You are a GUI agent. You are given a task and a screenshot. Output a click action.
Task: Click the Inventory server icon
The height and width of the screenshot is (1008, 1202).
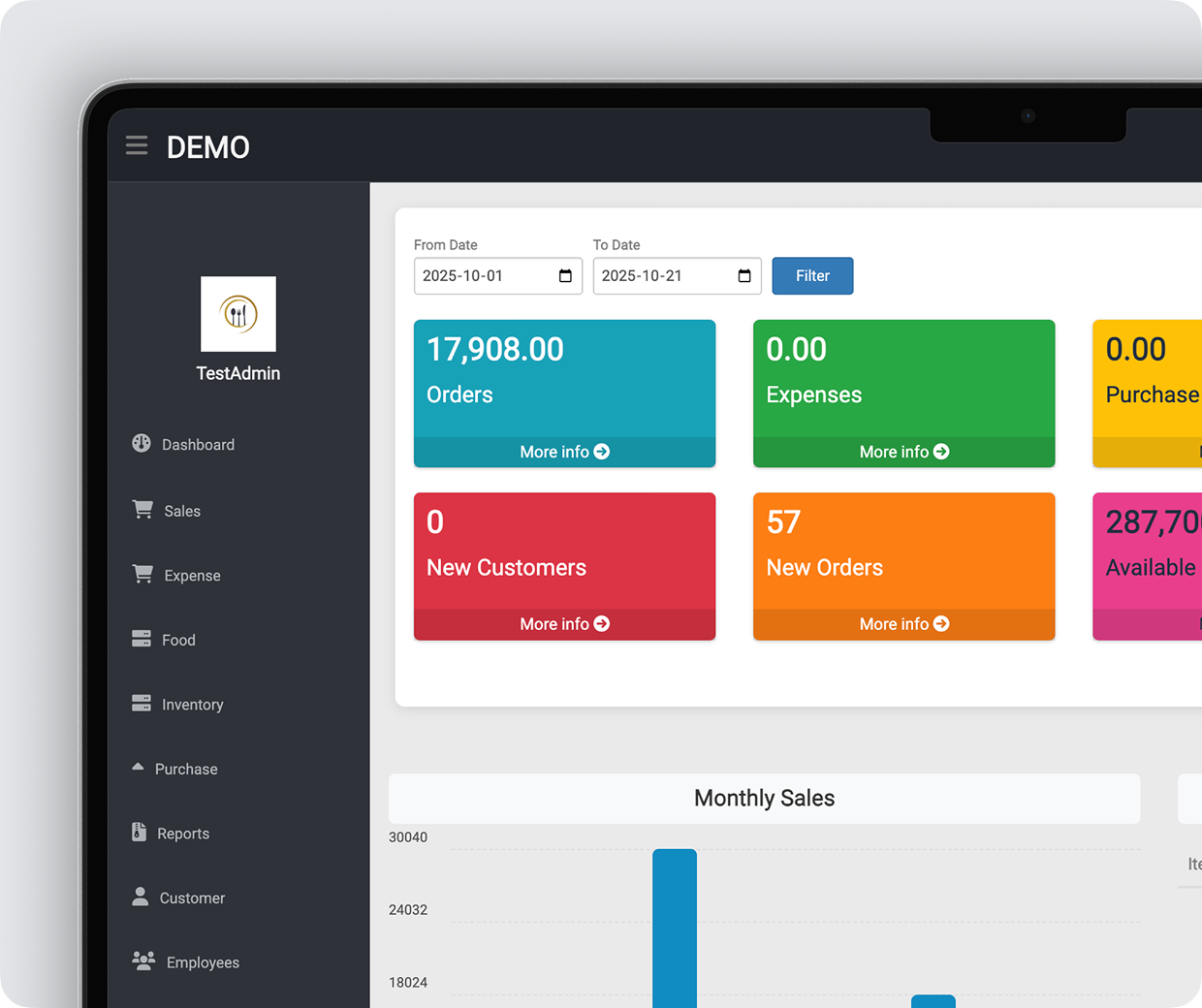[x=142, y=703]
